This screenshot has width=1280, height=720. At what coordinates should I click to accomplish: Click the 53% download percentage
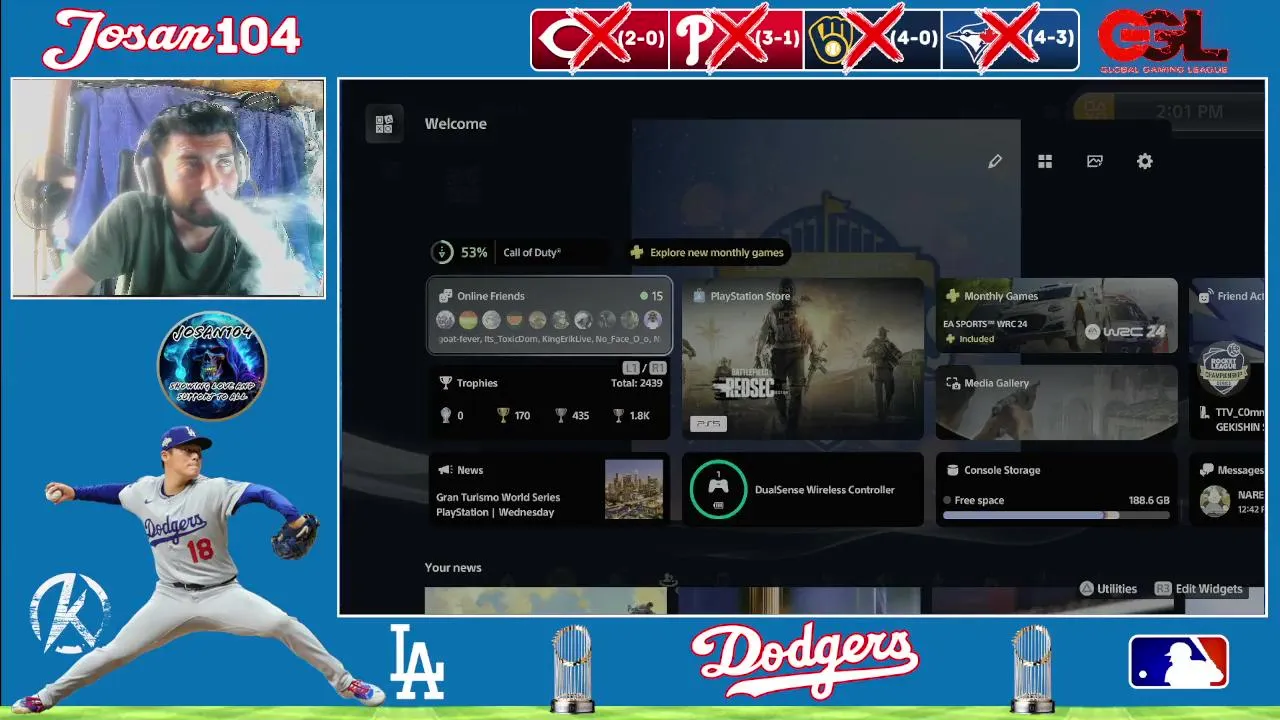[x=474, y=253]
